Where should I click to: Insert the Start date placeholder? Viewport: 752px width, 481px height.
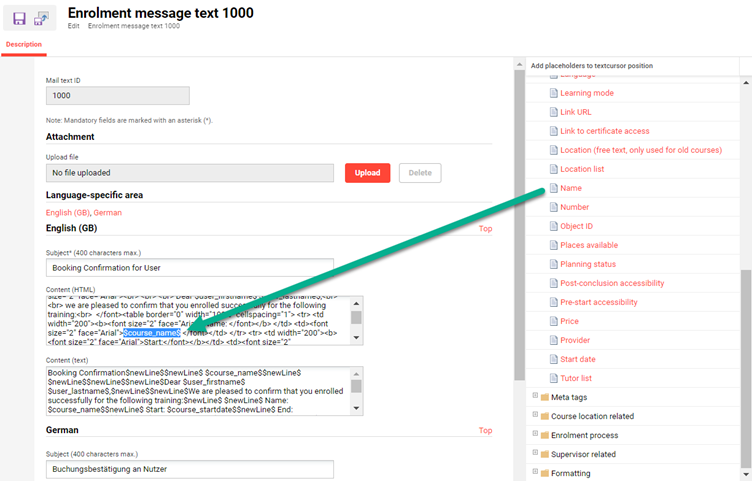point(577,359)
